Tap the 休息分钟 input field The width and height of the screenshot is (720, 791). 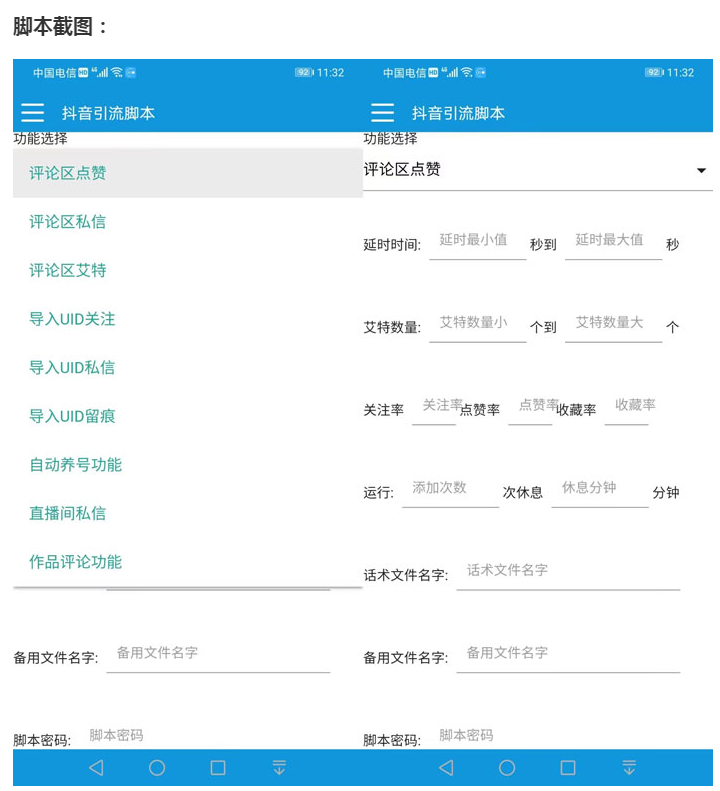point(599,489)
